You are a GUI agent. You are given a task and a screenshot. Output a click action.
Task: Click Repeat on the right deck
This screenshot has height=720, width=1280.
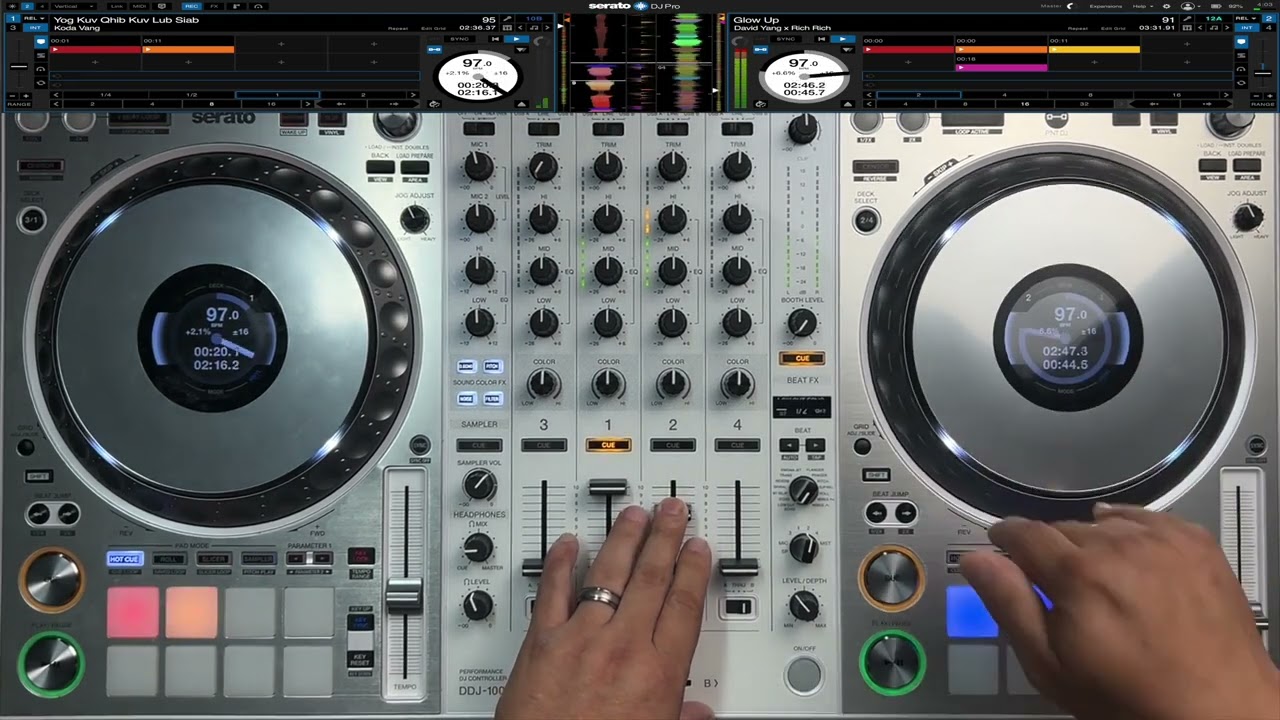1077,28
